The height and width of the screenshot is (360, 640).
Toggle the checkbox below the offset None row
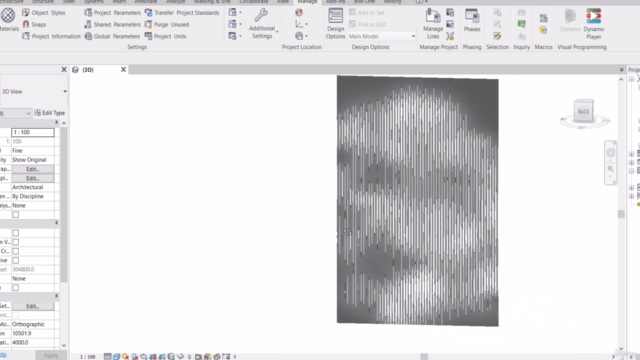(x=16, y=288)
